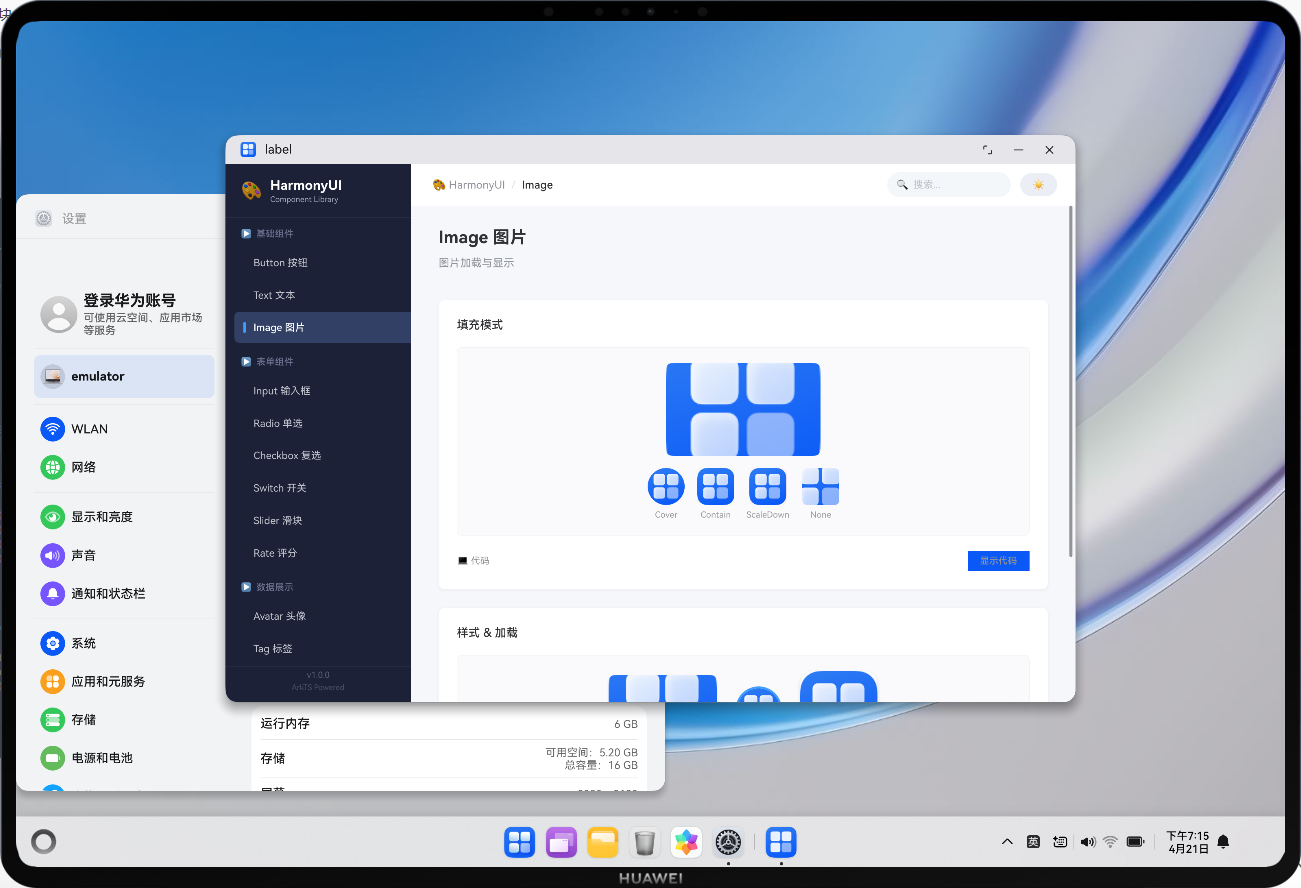The height and width of the screenshot is (888, 1301).
Task: Open the Gallery flower icon in dock
Action: tap(686, 843)
